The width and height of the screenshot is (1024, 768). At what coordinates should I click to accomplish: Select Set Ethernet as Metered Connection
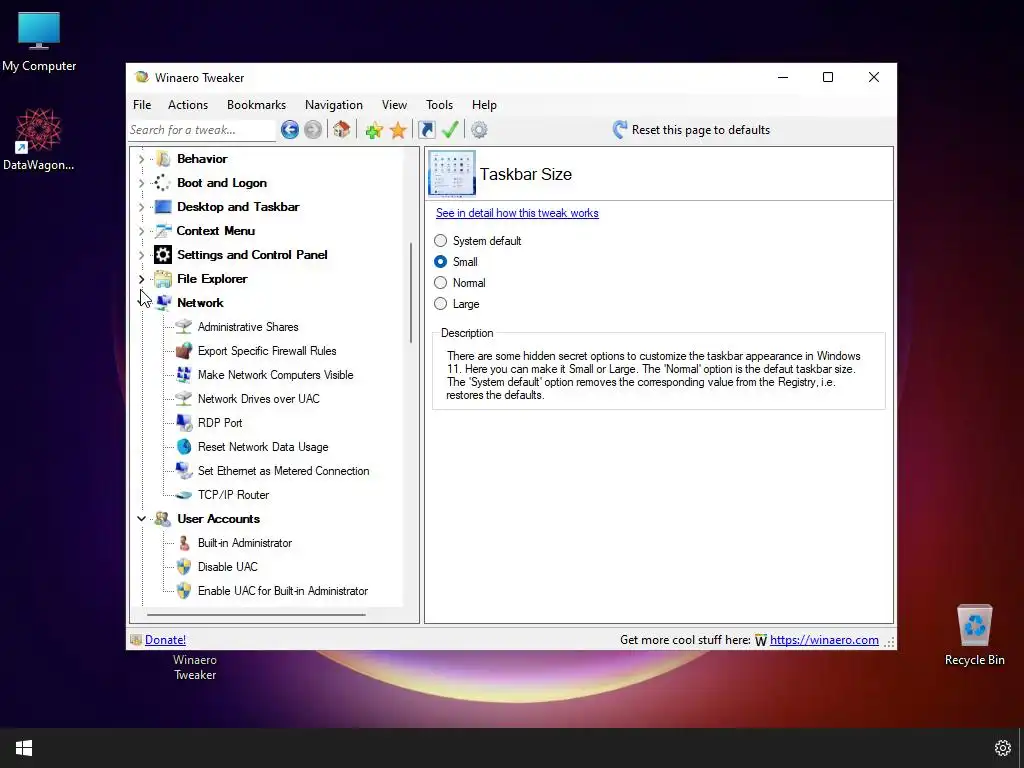[x=283, y=471]
